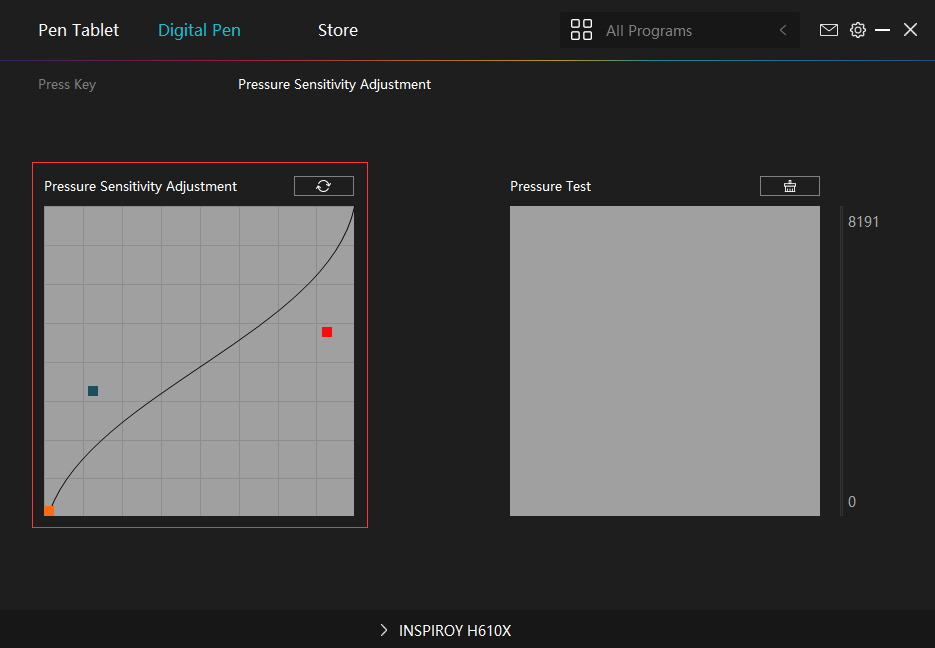Select the Digital Pen tab
The image size is (935, 648).
[199, 30]
